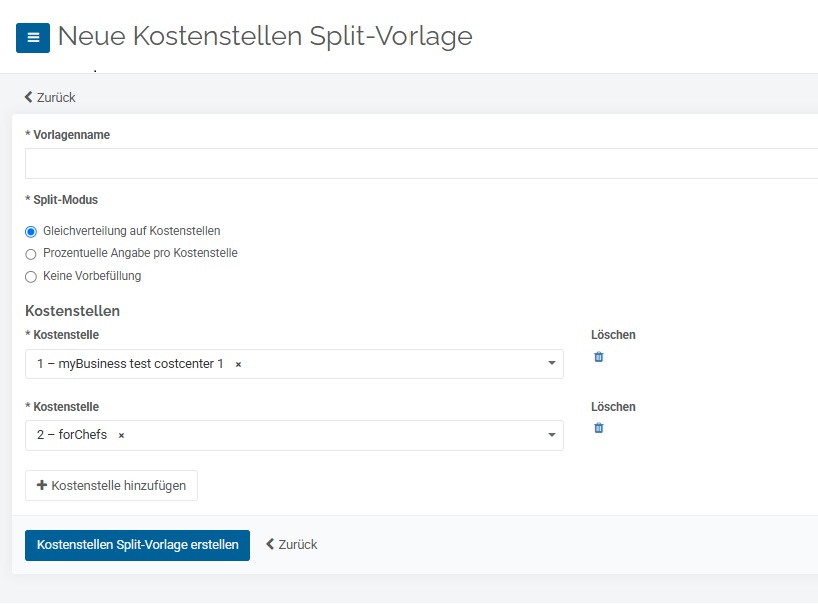
Task: Follow the Zurück link beside create button
Action: (292, 545)
